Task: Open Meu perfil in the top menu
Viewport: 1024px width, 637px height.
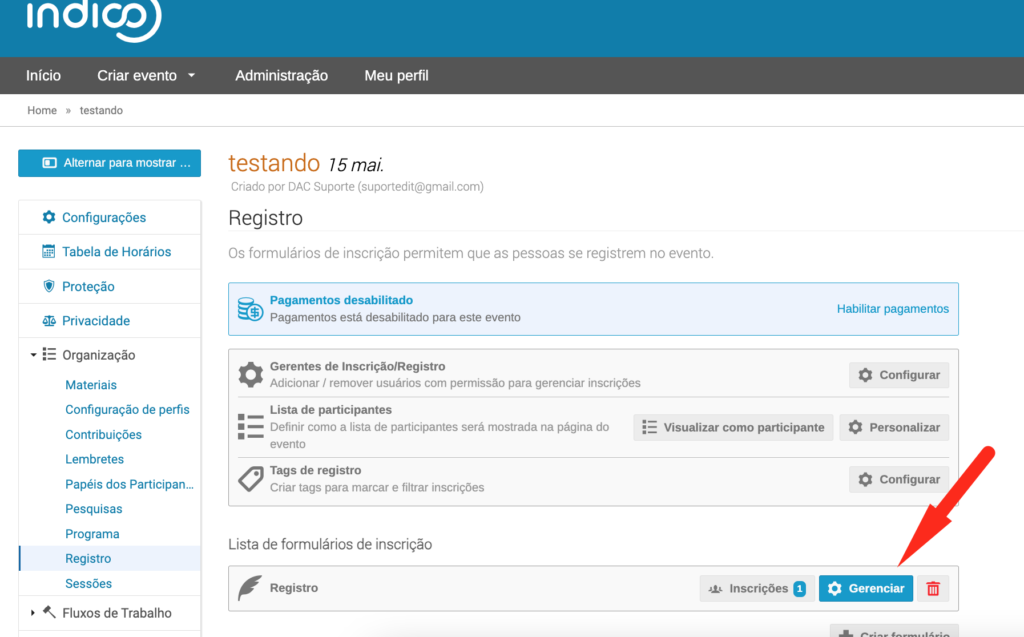Action: pos(396,76)
